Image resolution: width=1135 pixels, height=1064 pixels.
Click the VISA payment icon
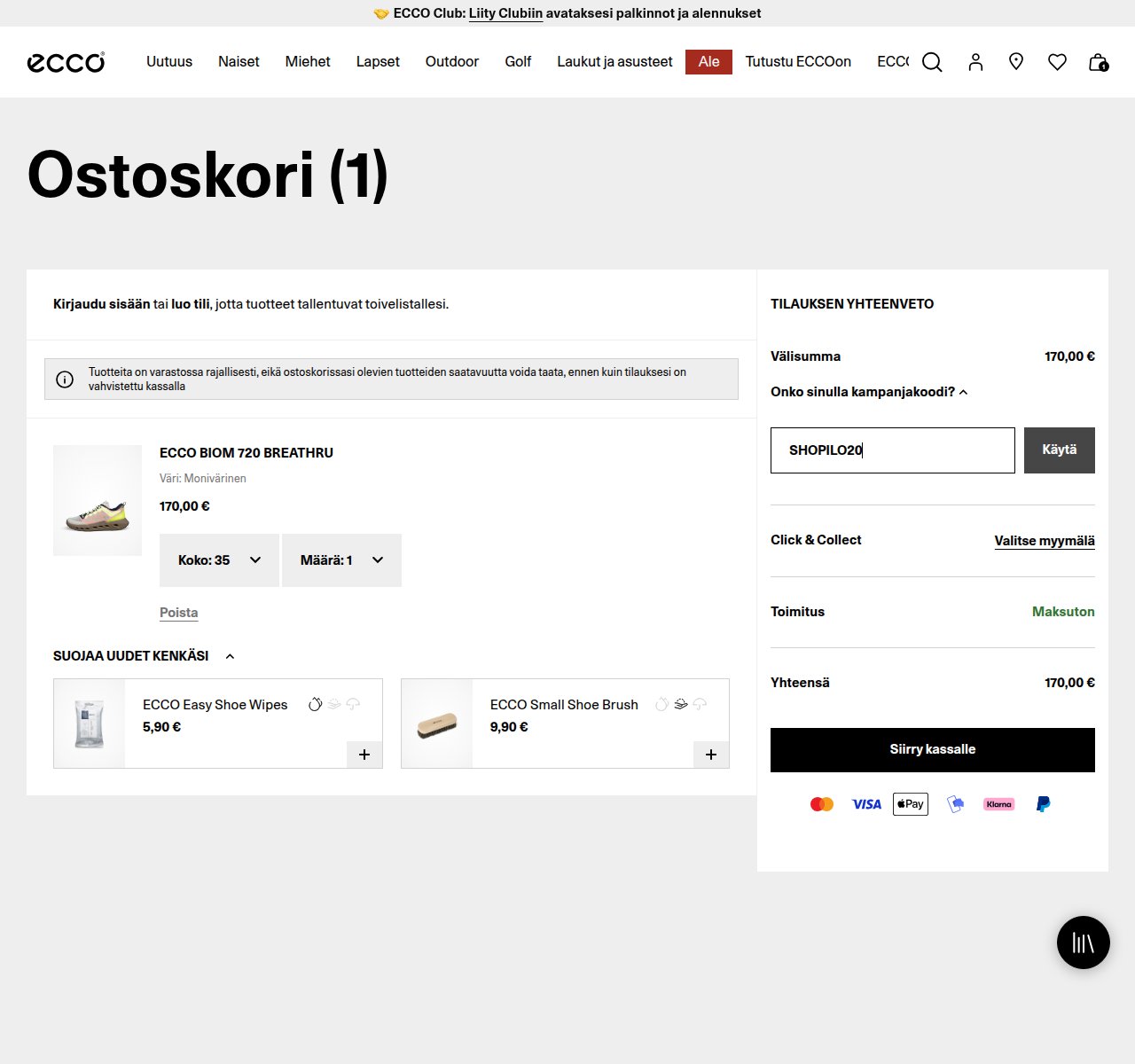click(866, 804)
